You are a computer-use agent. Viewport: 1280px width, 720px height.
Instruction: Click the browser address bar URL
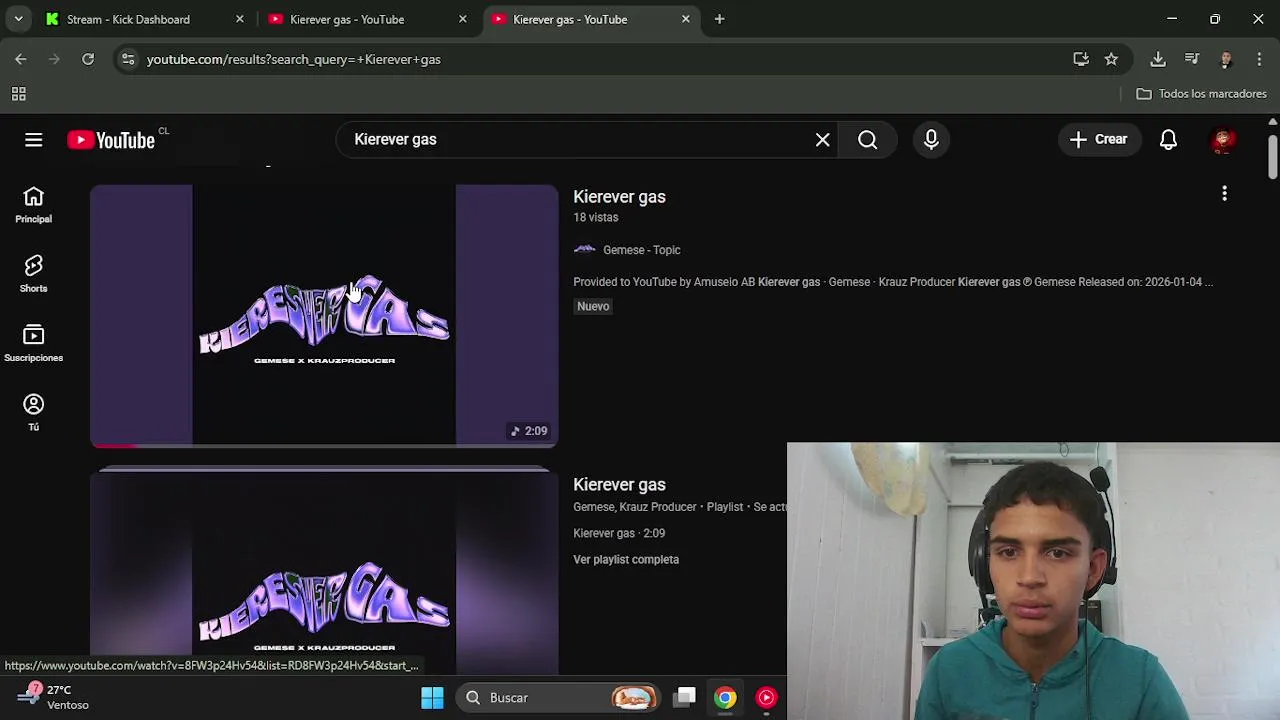(294, 59)
